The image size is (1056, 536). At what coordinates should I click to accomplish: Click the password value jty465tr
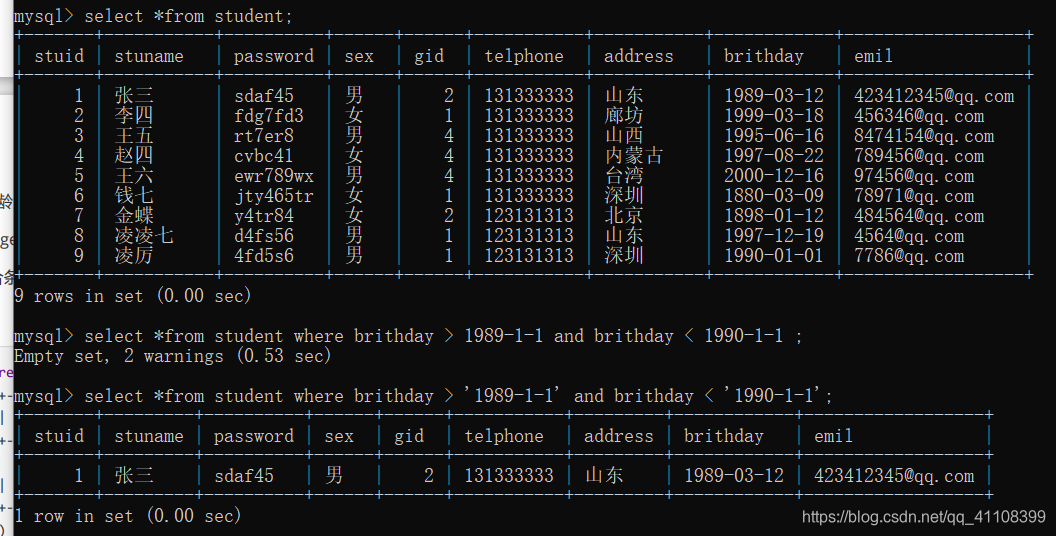pos(274,196)
